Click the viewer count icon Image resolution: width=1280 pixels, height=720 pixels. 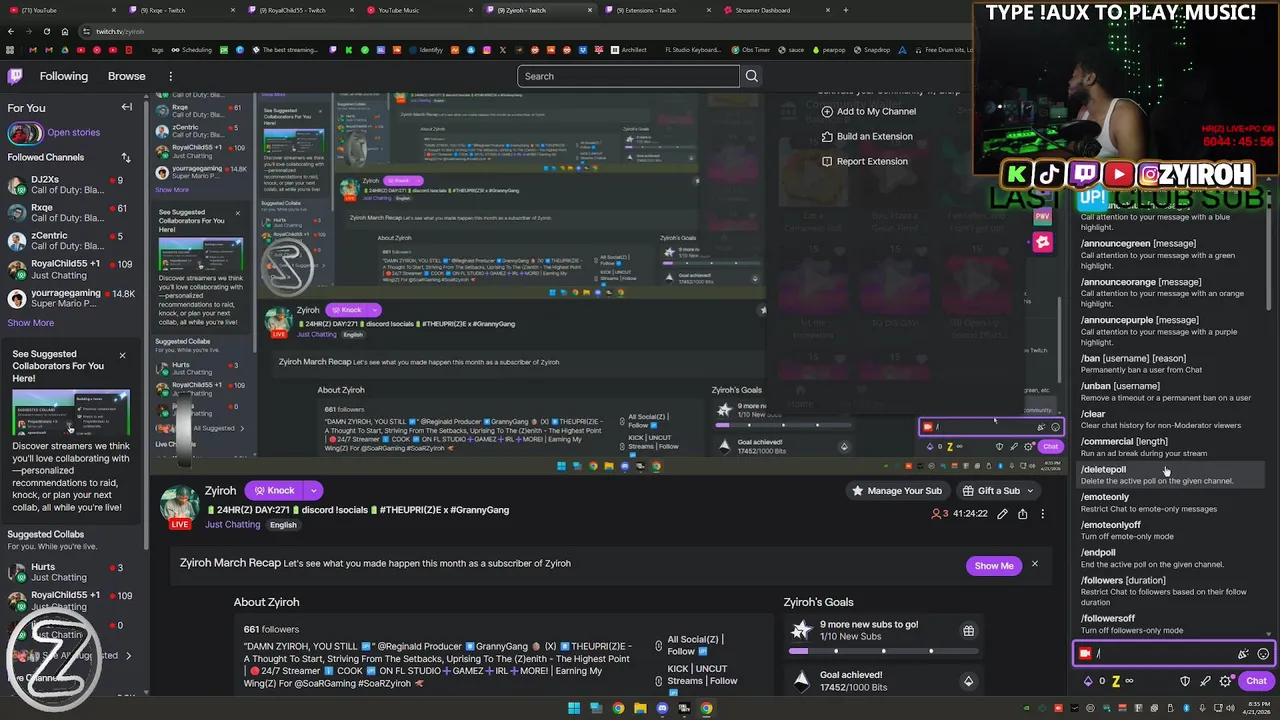tap(936, 514)
